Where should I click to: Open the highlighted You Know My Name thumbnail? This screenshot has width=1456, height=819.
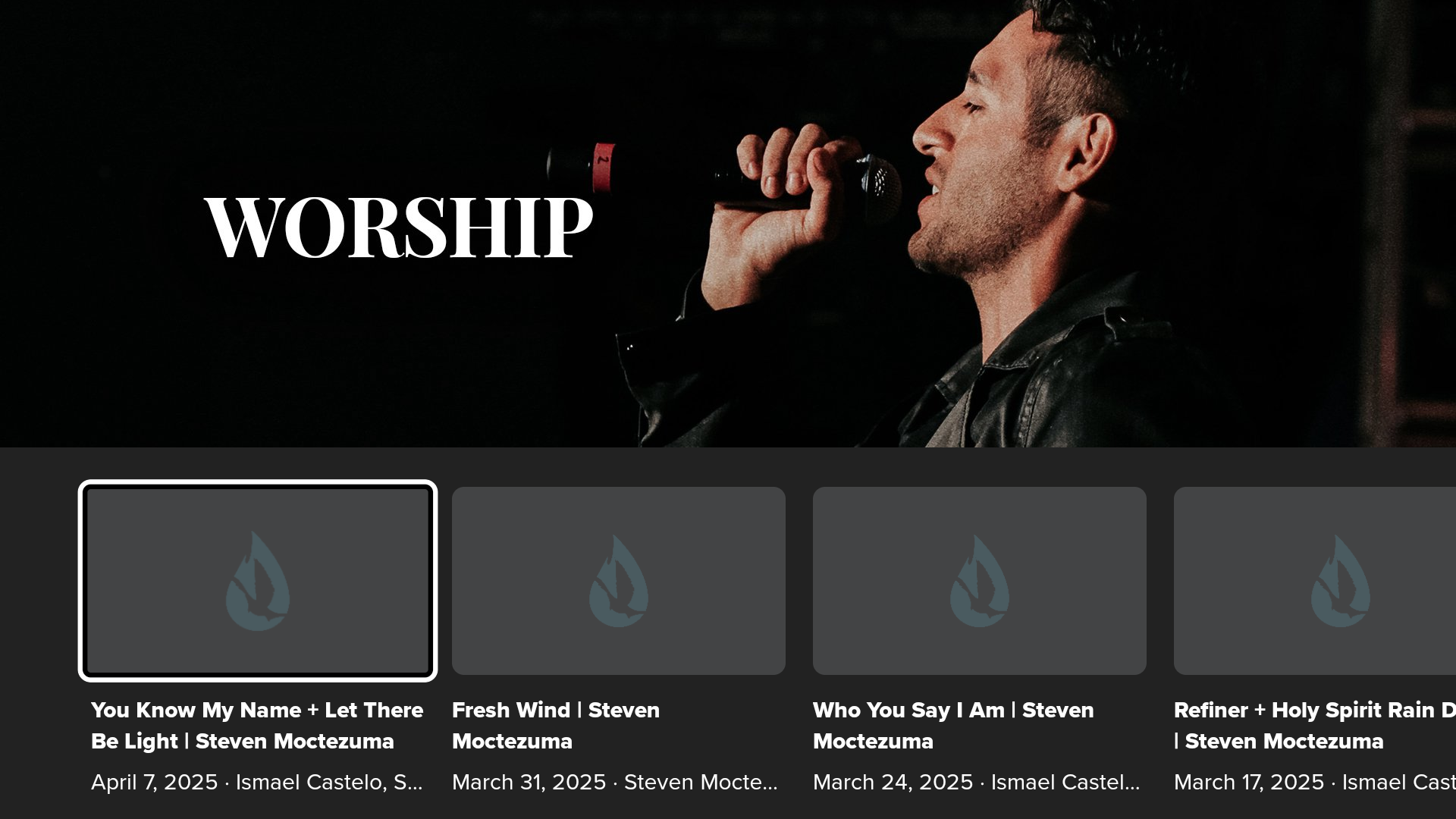pyautogui.click(x=258, y=581)
